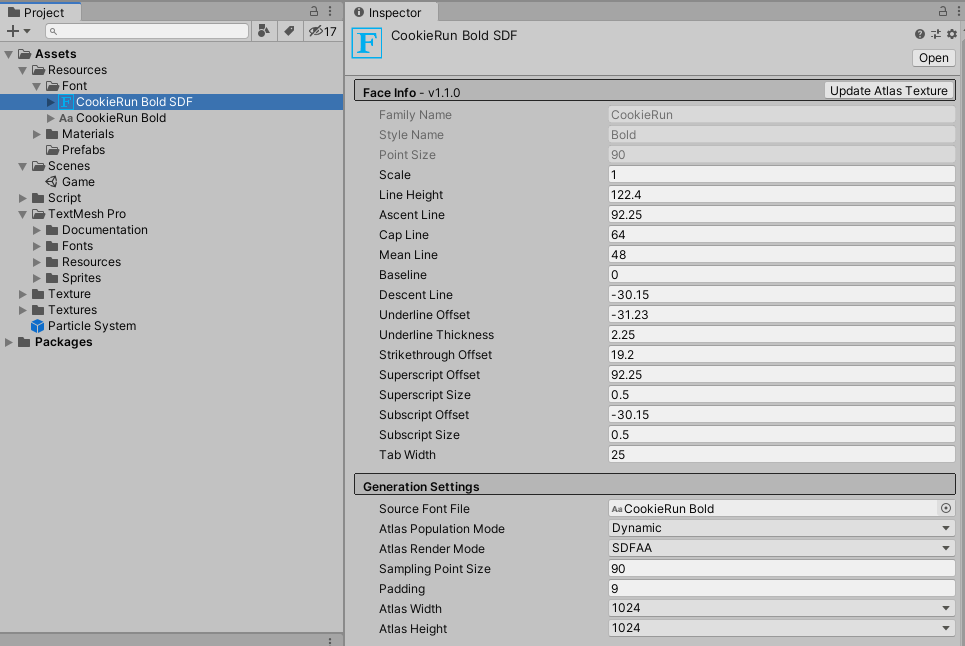The width and height of the screenshot is (965, 646).
Task: Click the Open button
Action: [x=934, y=58]
